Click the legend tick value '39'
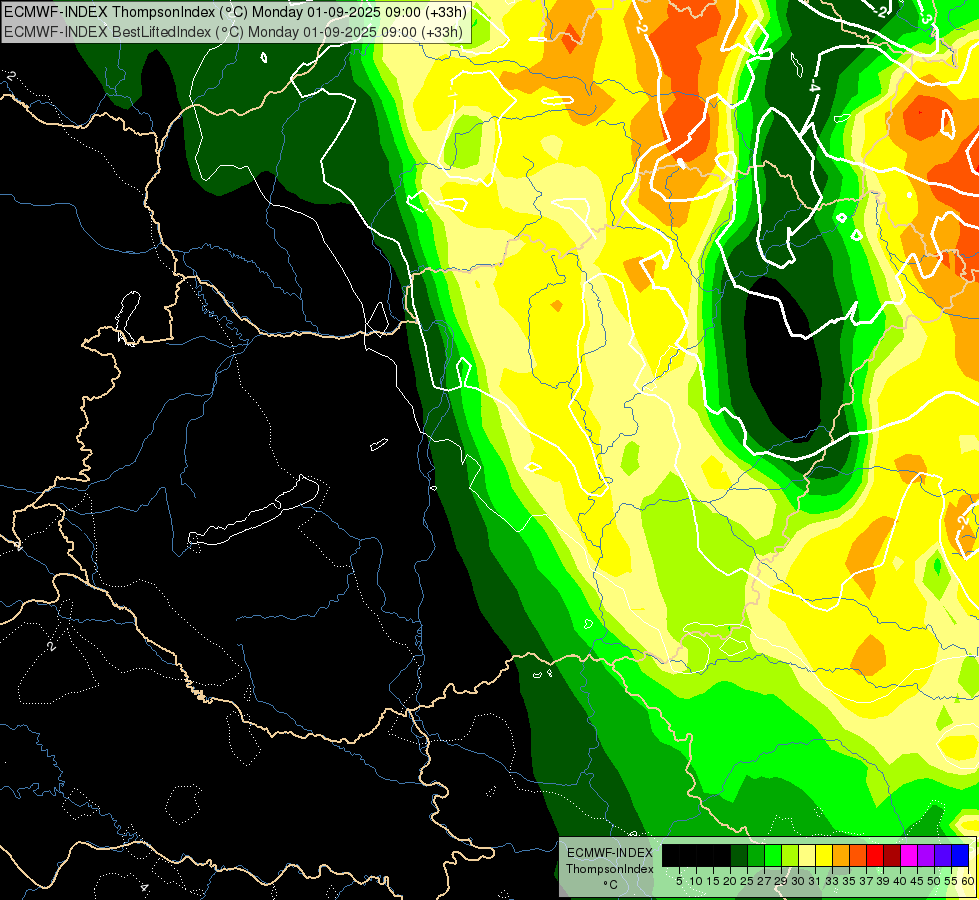The image size is (979, 900). coord(883,881)
